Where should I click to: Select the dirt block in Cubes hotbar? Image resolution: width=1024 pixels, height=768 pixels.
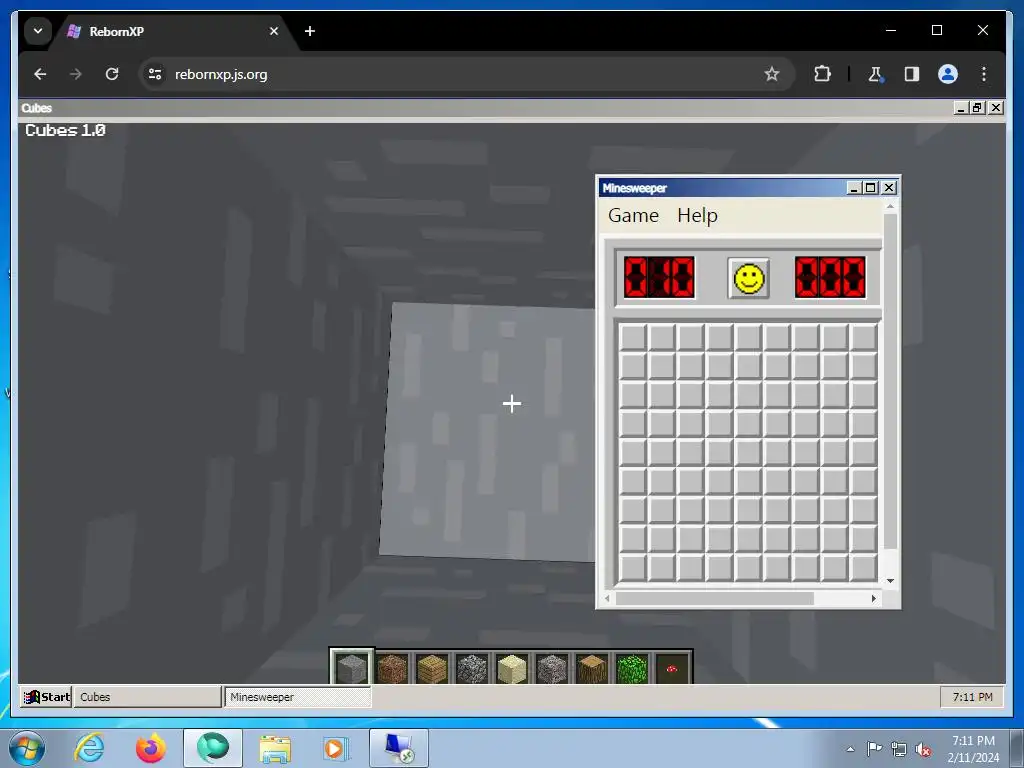pyautogui.click(x=392, y=668)
